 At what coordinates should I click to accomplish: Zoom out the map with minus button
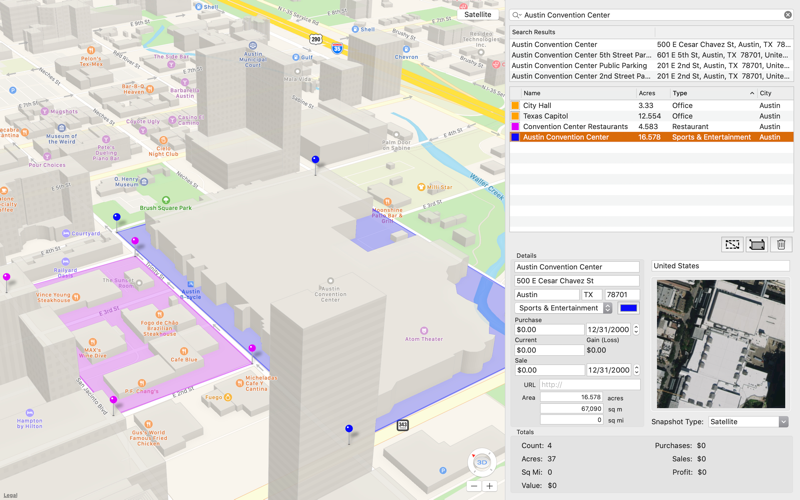pos(474,486)
